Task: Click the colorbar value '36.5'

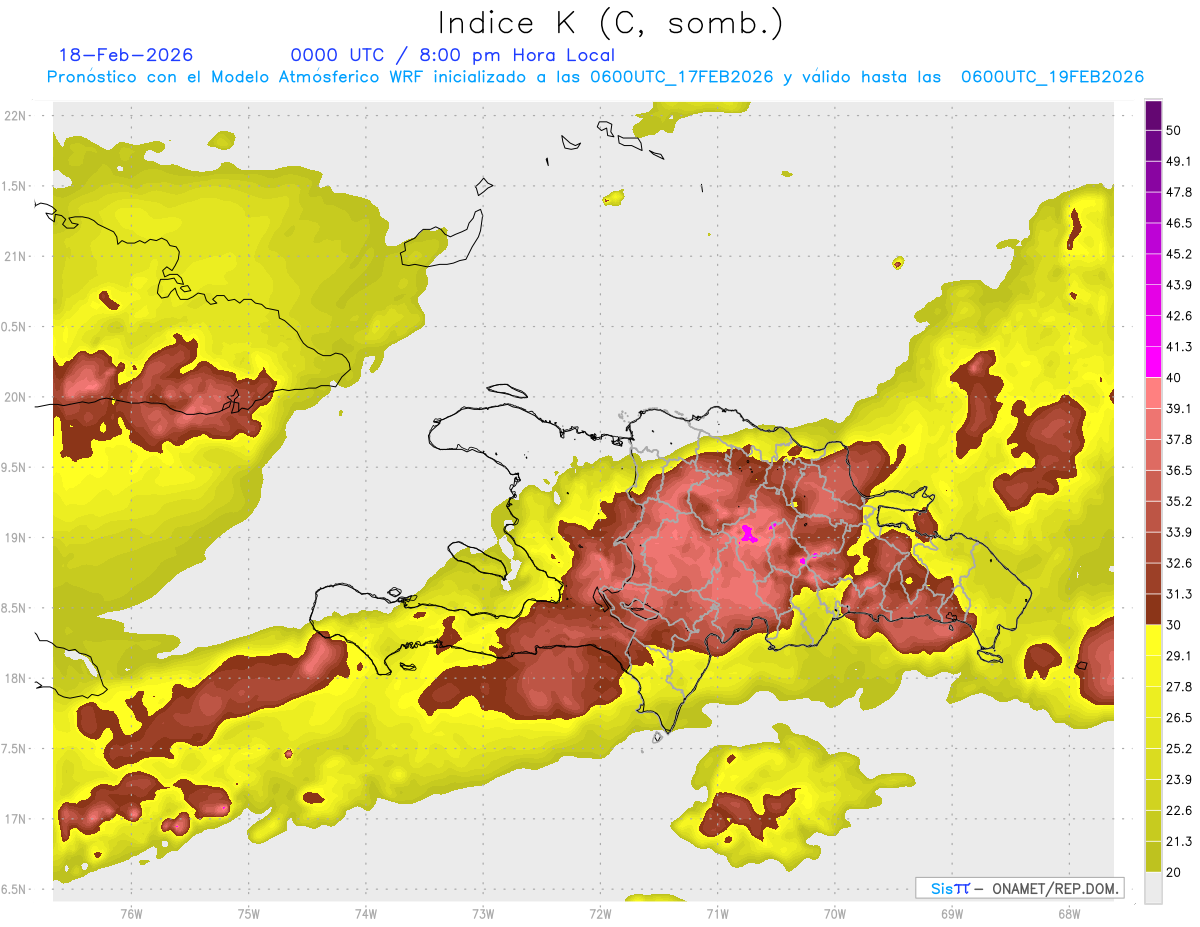Action: click(x=1178, y=470)
